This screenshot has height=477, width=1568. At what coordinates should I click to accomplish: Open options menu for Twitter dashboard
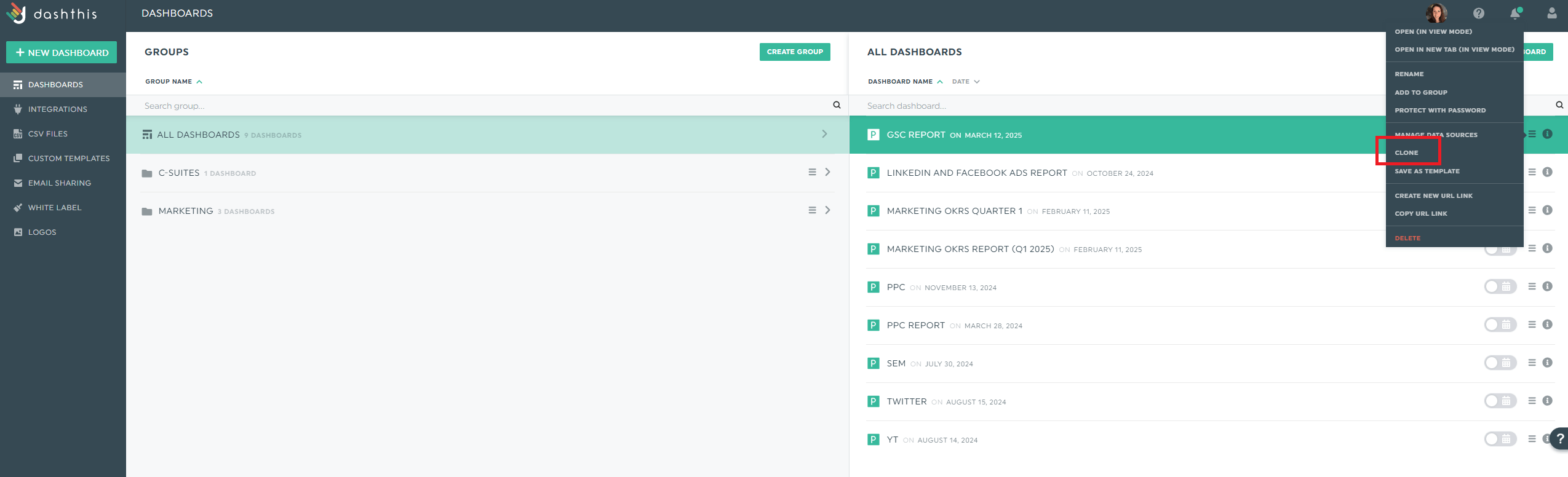[1532, 401]
